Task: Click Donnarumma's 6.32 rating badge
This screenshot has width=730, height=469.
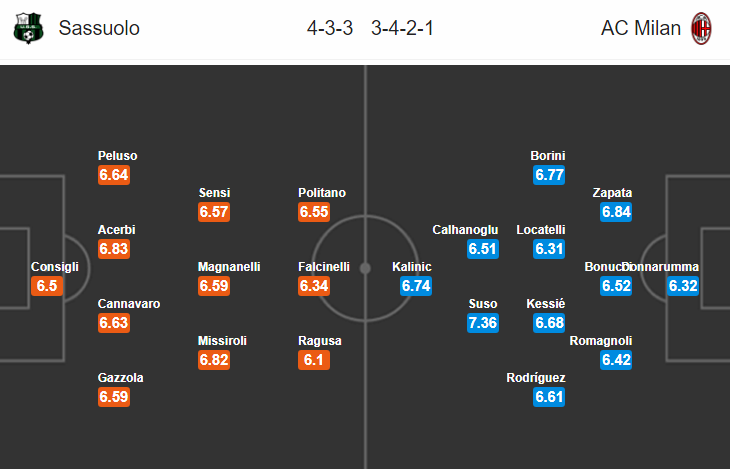Action: coord(683,285)
